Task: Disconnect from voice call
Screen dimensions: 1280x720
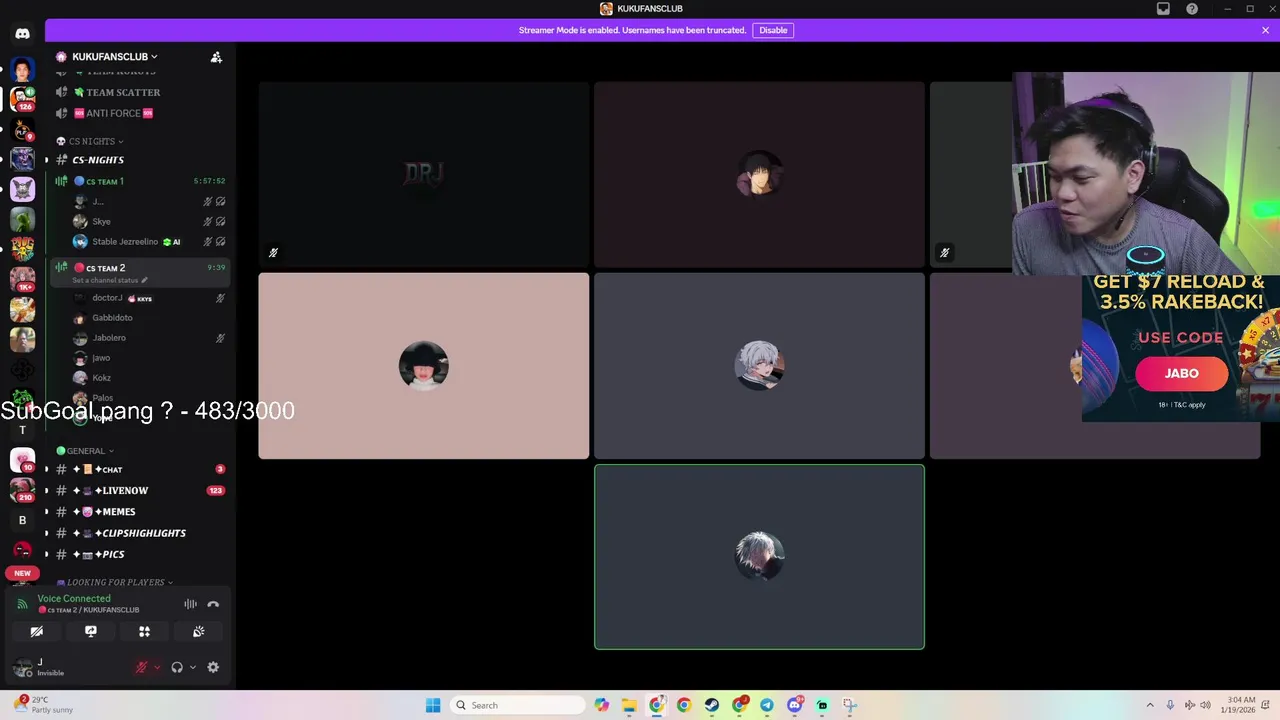Action: point(213,604)
